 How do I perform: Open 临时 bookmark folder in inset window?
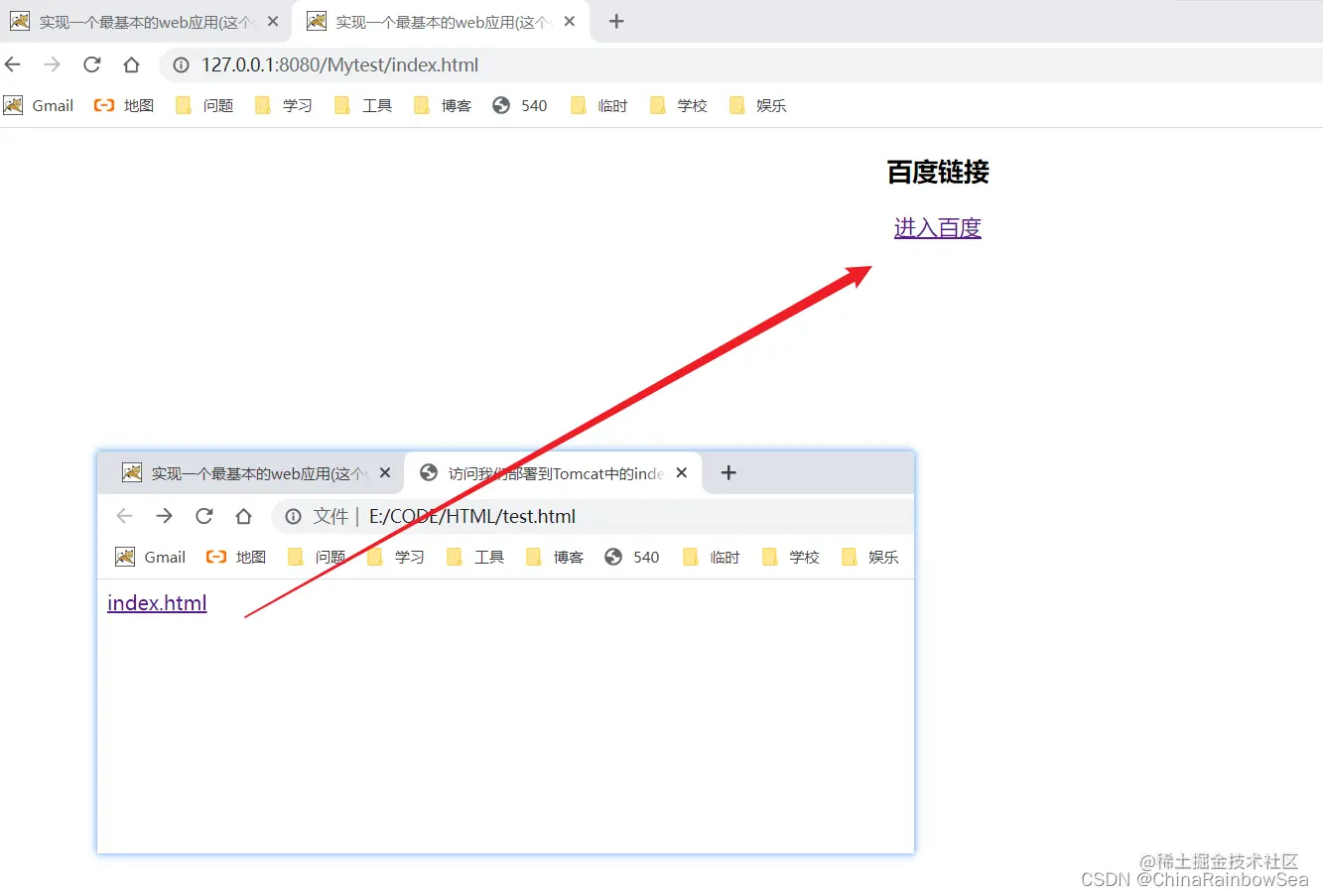(x=712, y=557)
